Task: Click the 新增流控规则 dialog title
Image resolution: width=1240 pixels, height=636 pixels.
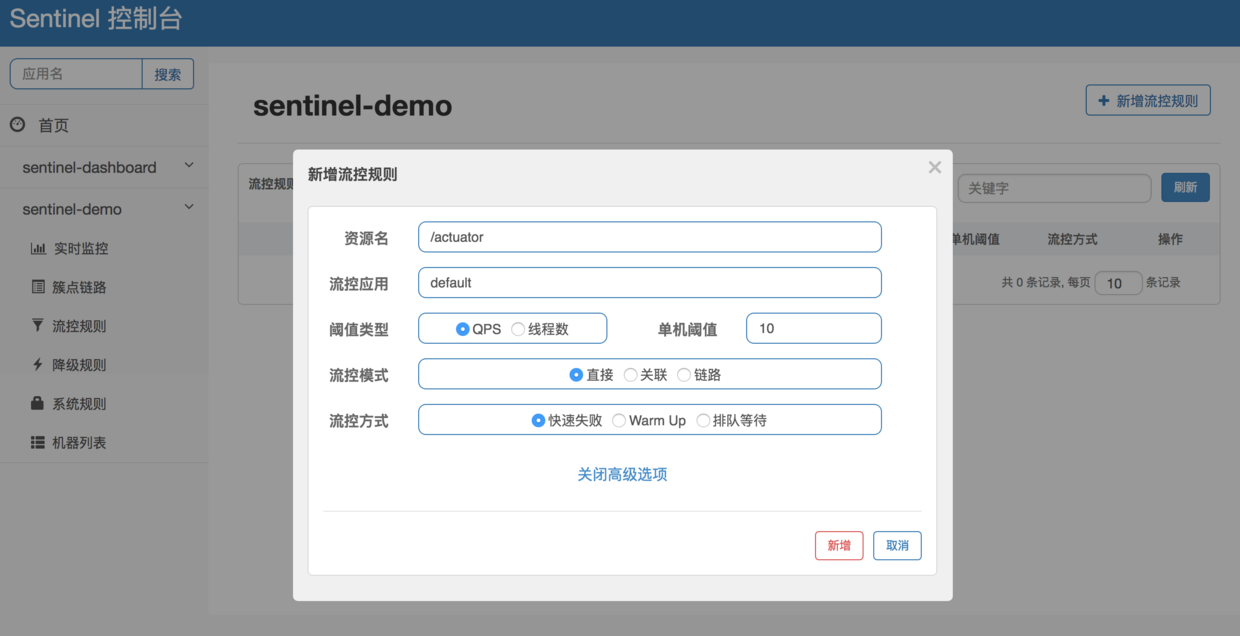Action: tap(352, 174)
